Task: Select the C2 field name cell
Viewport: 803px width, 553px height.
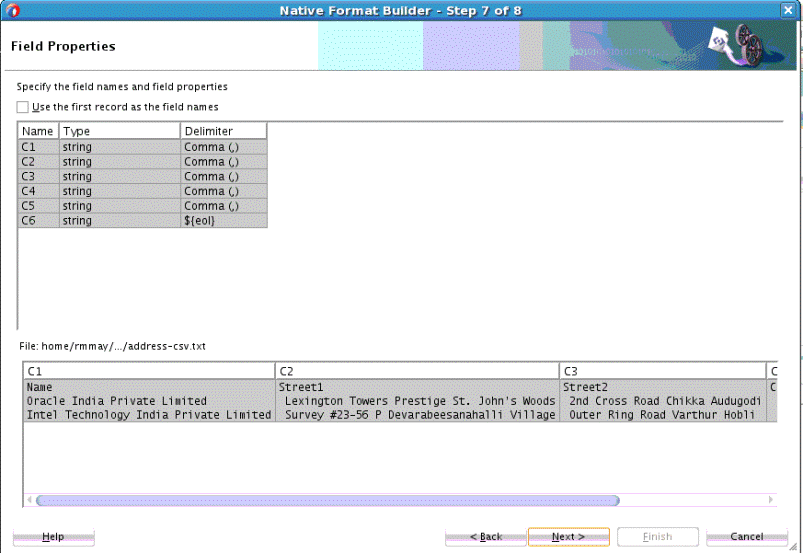Action: 38,162
